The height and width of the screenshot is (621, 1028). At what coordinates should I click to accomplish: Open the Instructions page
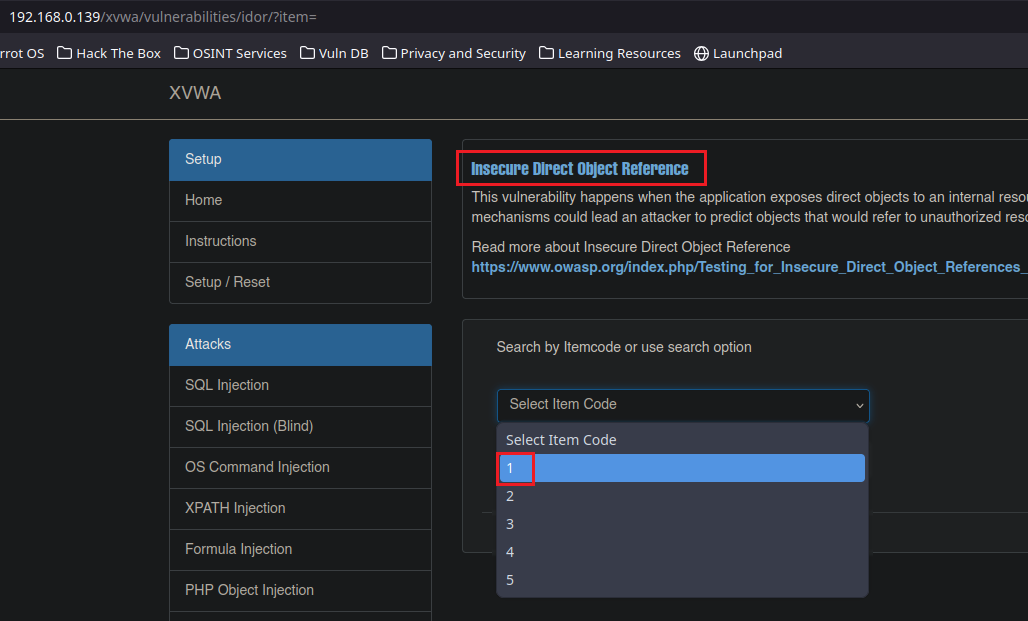click(x=221, y=241)
